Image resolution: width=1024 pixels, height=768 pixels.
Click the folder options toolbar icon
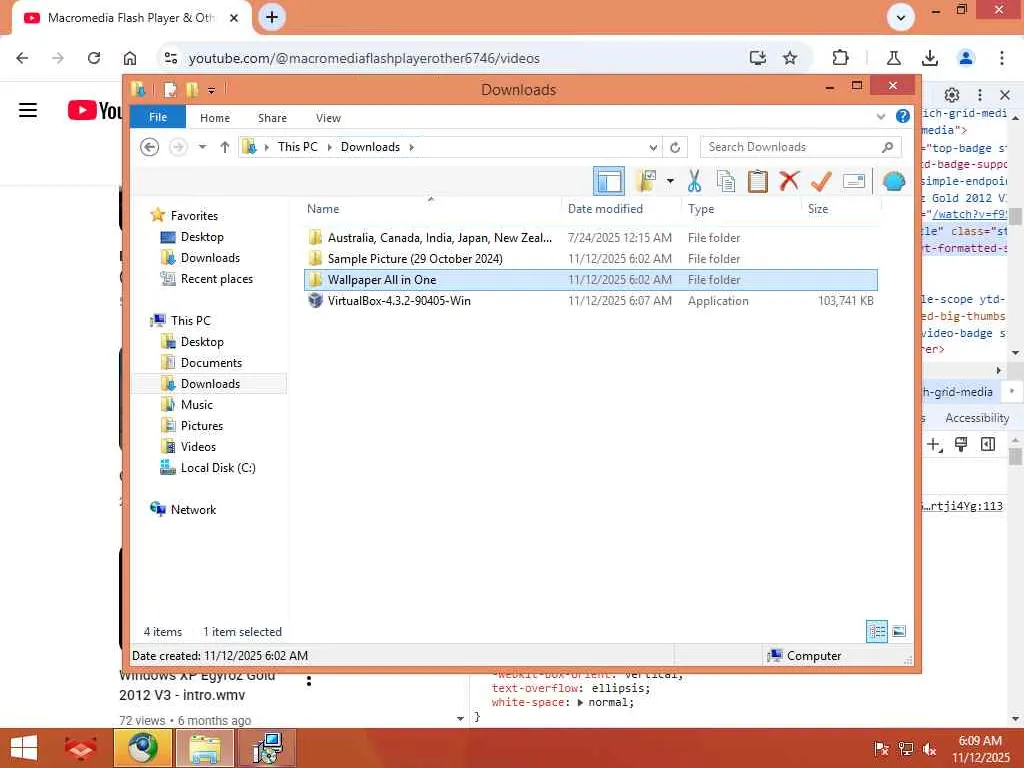tap(646, 181)
